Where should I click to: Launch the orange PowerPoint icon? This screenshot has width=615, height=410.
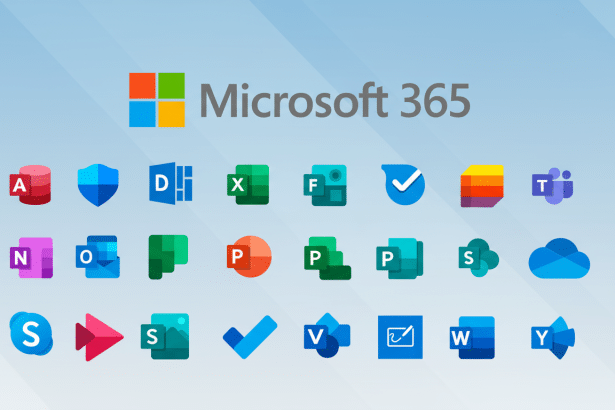coord(249,256)
